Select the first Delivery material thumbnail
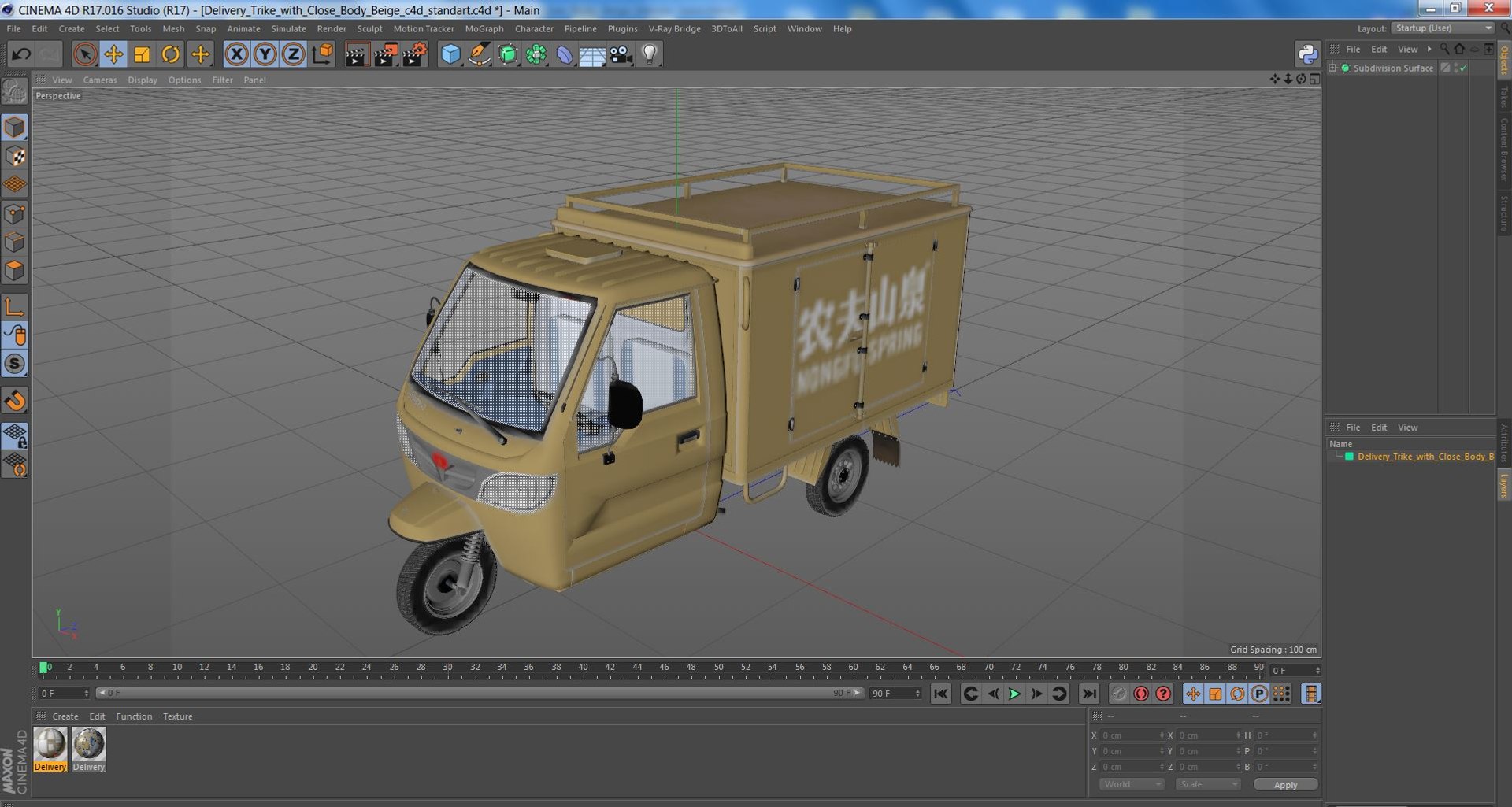1512x807 pixels. [50, 749]
